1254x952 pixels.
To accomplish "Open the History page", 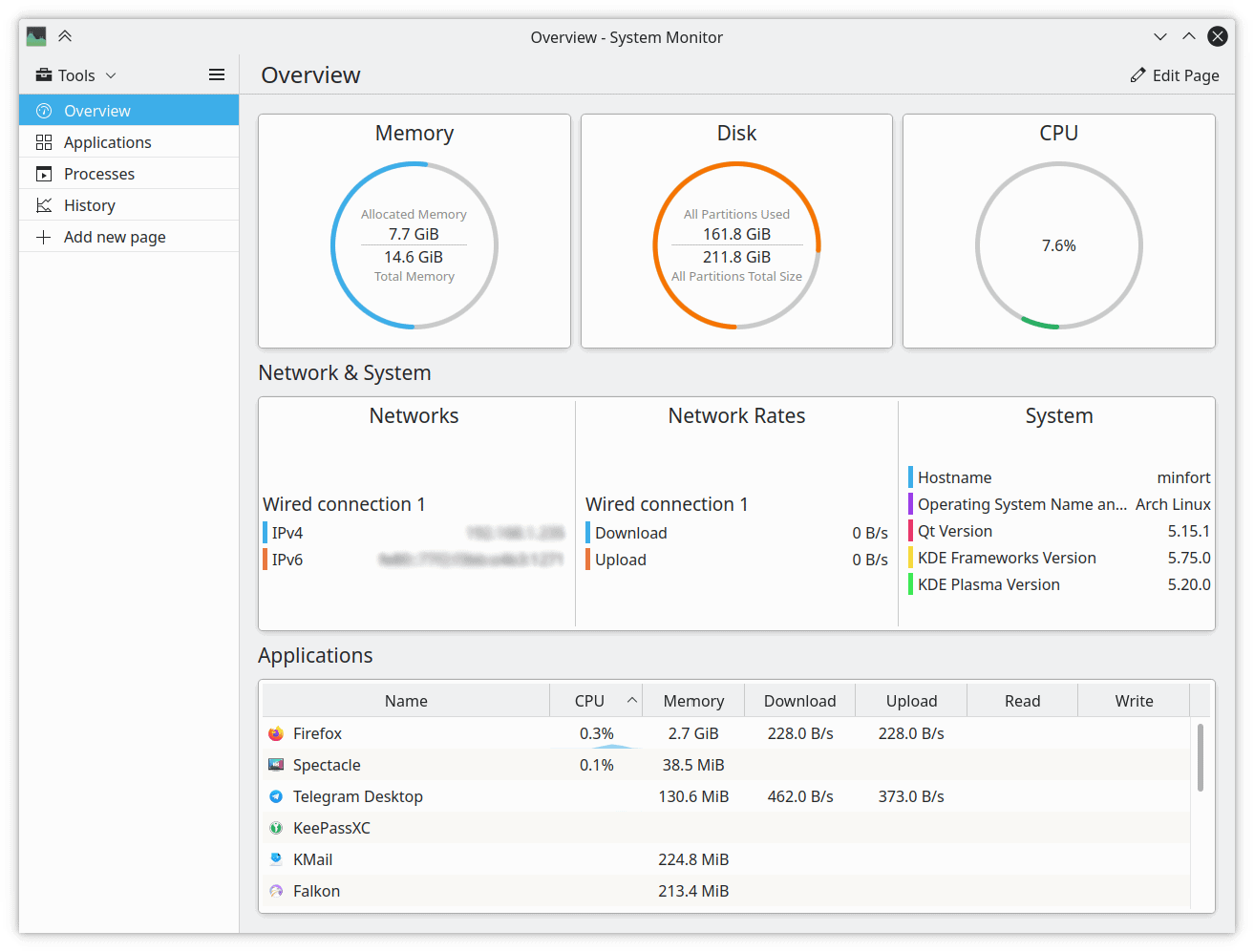I will tap(129, 205).
